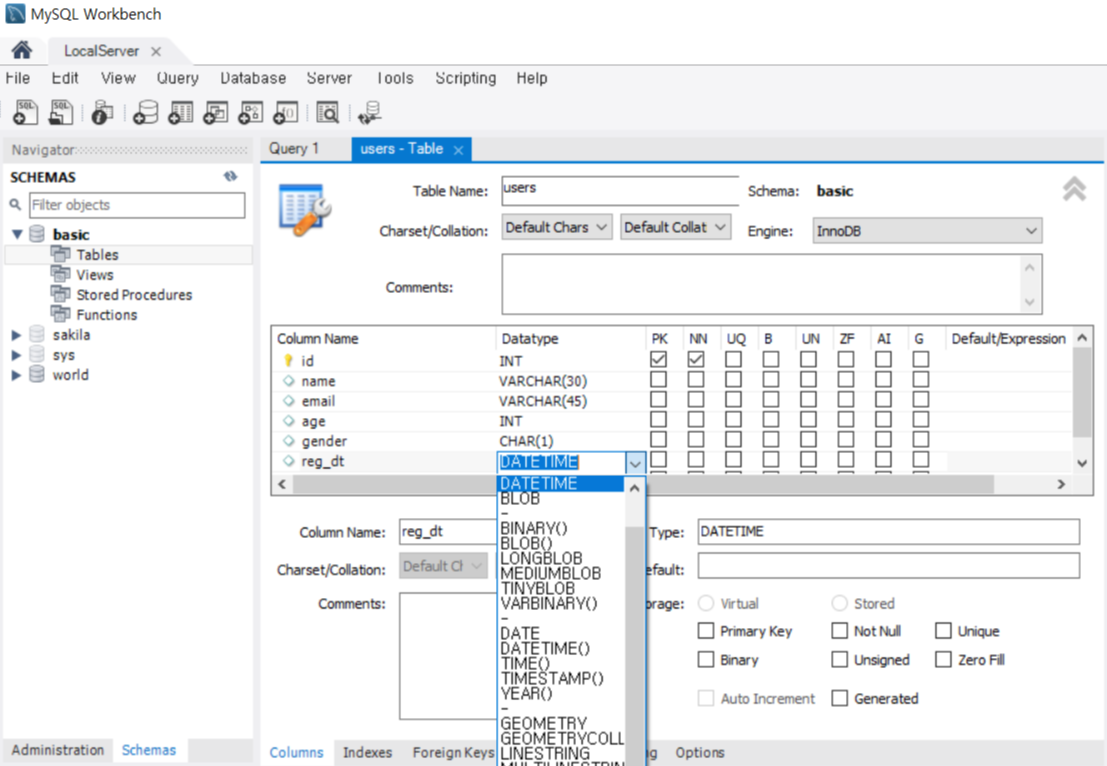Create a new SQL tab icon
Screen dimensions: 1107x766
coord(25,112)
